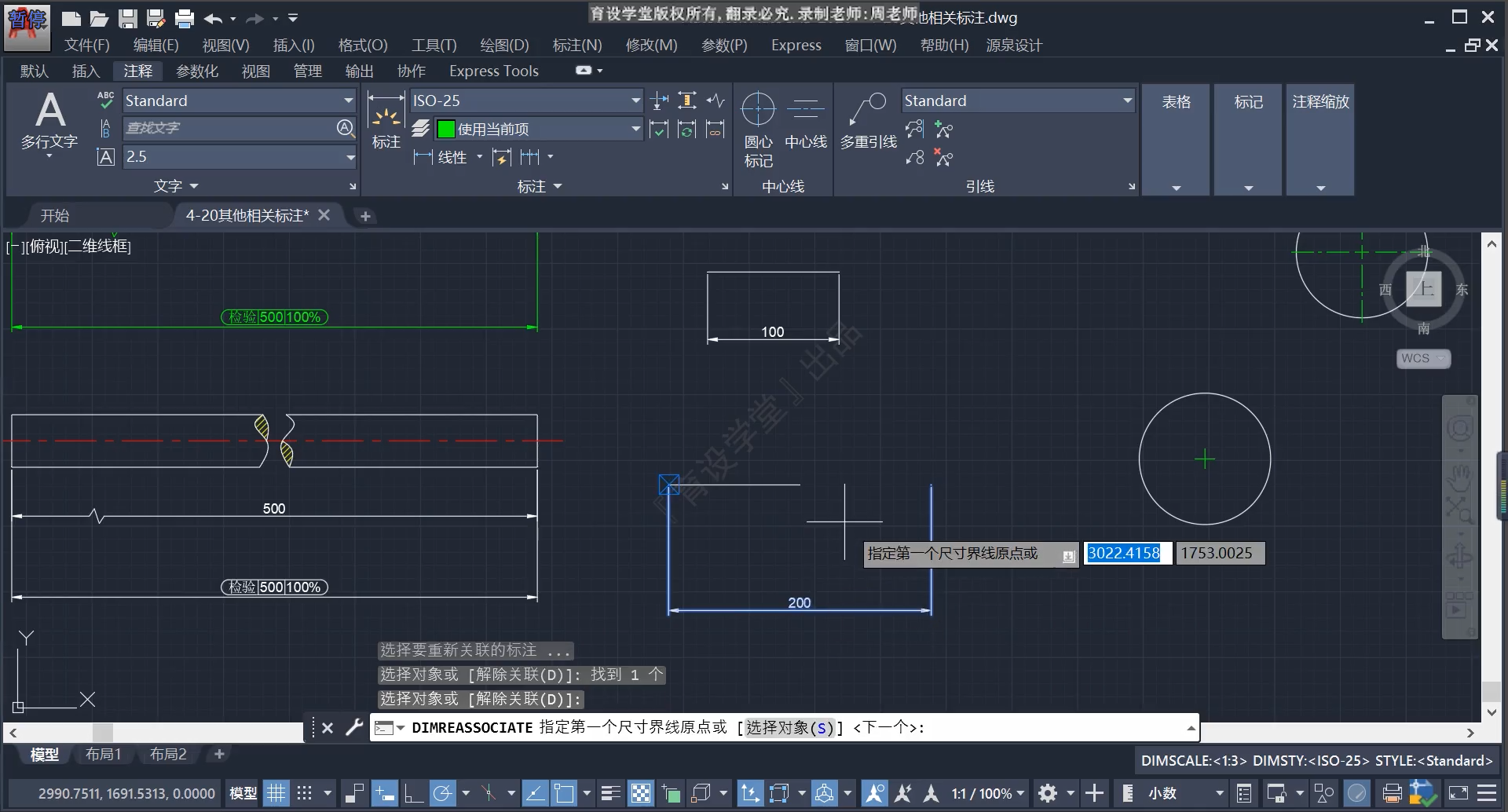Image resolution: width=1508 pixels, height=812 pixels.
Task: Click the Update dimension icon
Action: [x=687, y=129]
